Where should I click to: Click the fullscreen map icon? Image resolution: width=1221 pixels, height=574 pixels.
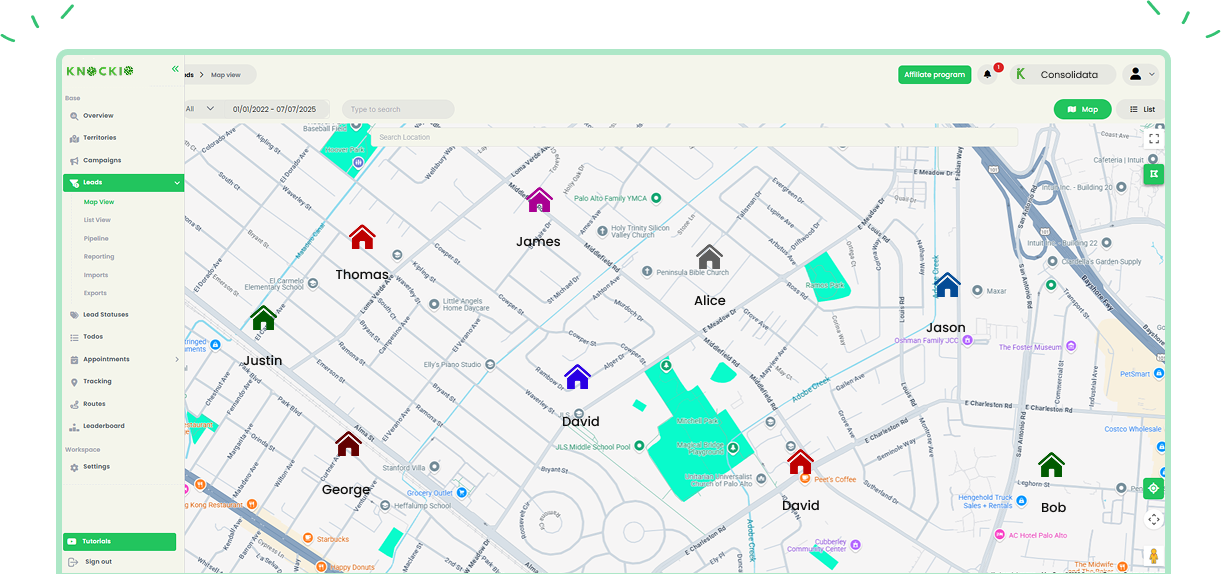(x=1154, y=139)
